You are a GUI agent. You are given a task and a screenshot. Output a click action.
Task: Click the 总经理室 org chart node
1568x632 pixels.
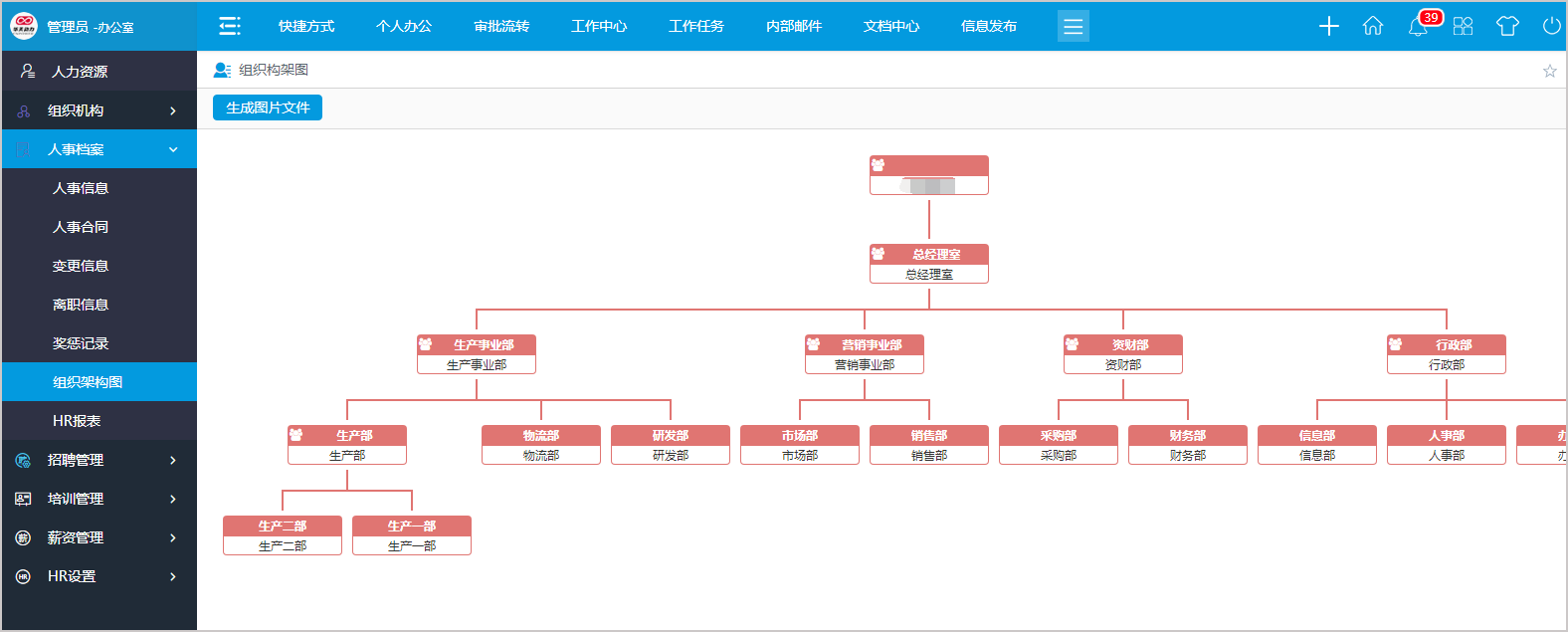tap(928, 264)
